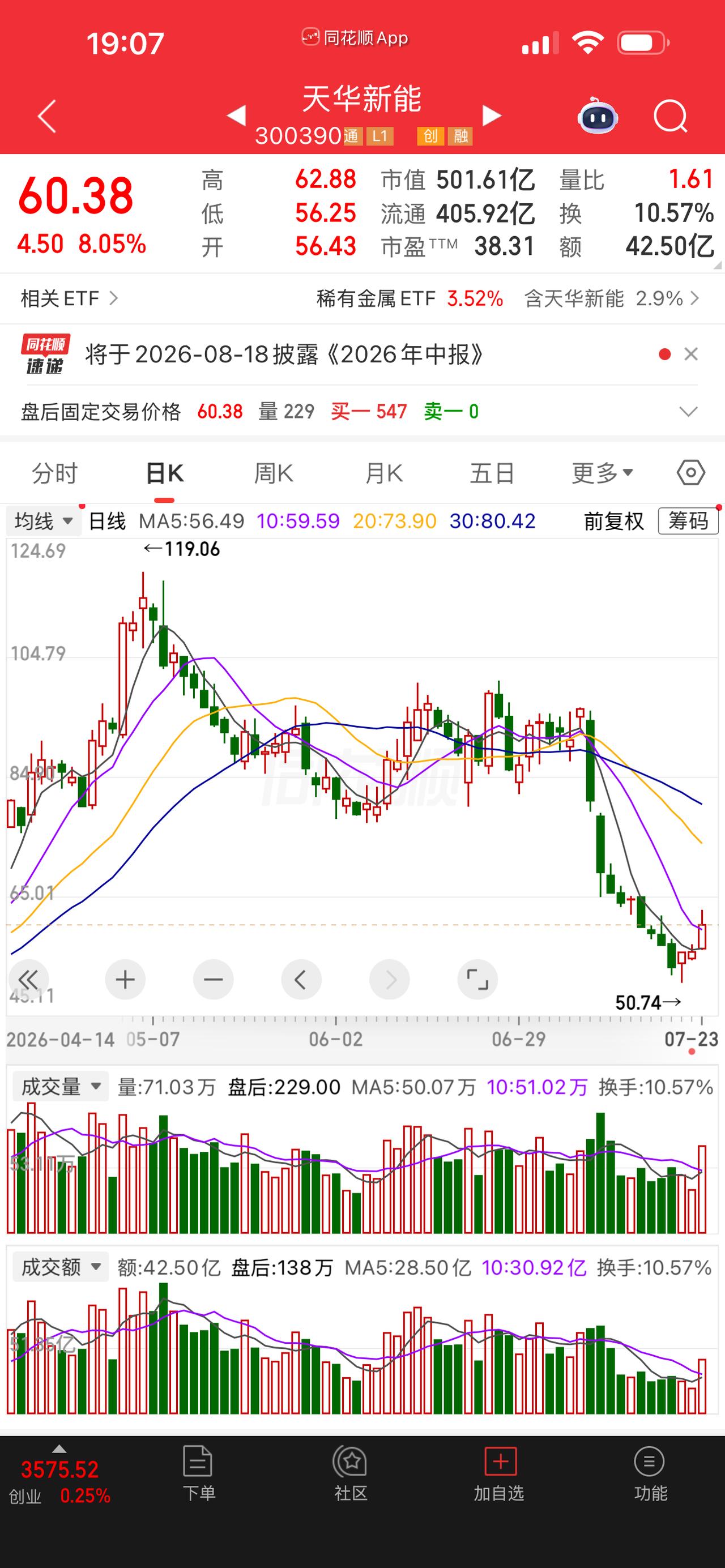The width and height of the screenshot is (725, 1568).
Task: Add stock to watchlist with 加自选
Action: coord(499,1473)
